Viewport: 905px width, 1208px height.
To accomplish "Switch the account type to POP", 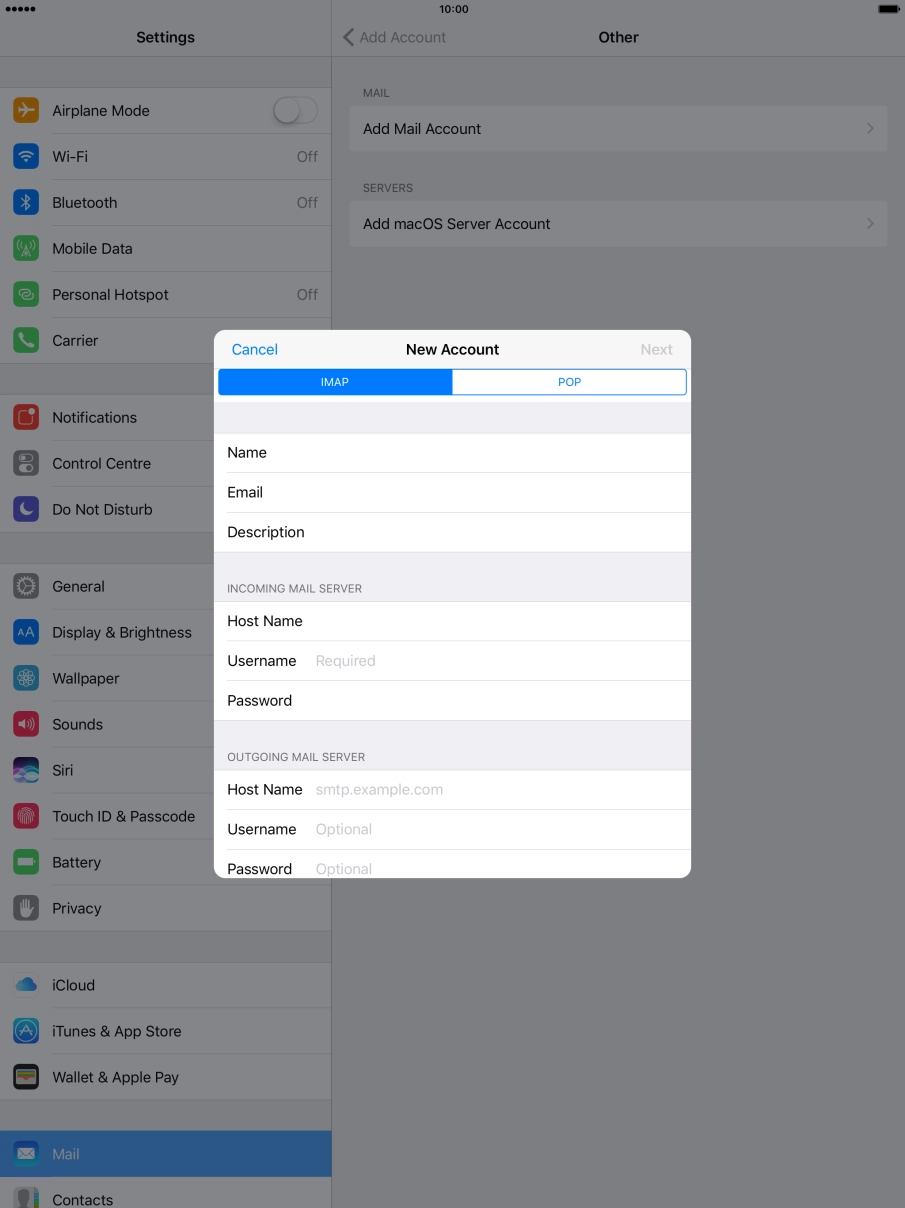I will (568, 382).
